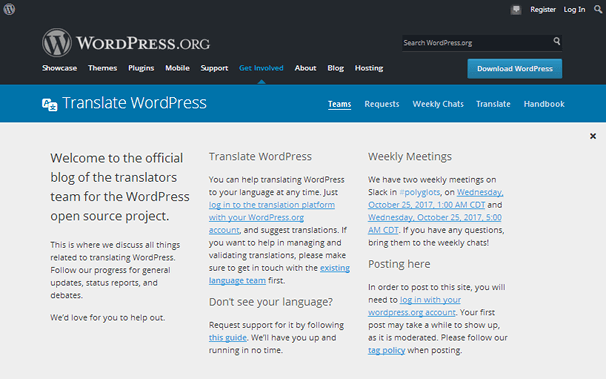Open the notifications icon beside Register

point(516,10)
